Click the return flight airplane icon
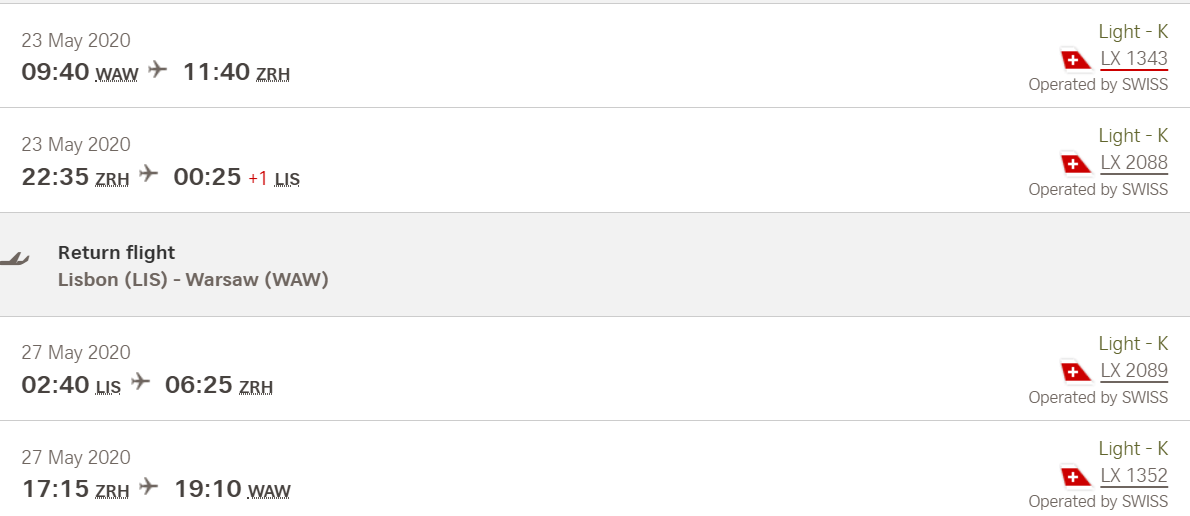This screenshot has height=516, width=1190. [14, 260]
